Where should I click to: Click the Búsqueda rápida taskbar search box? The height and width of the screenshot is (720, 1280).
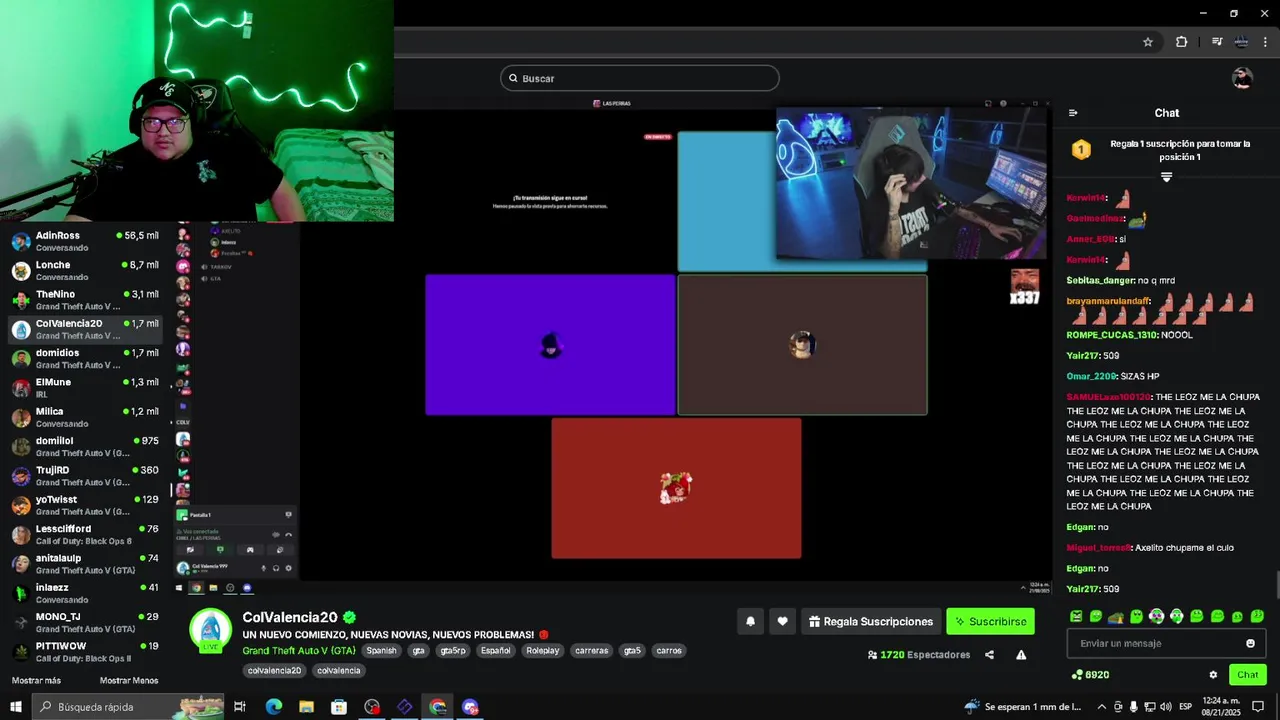tap(130, 707)
